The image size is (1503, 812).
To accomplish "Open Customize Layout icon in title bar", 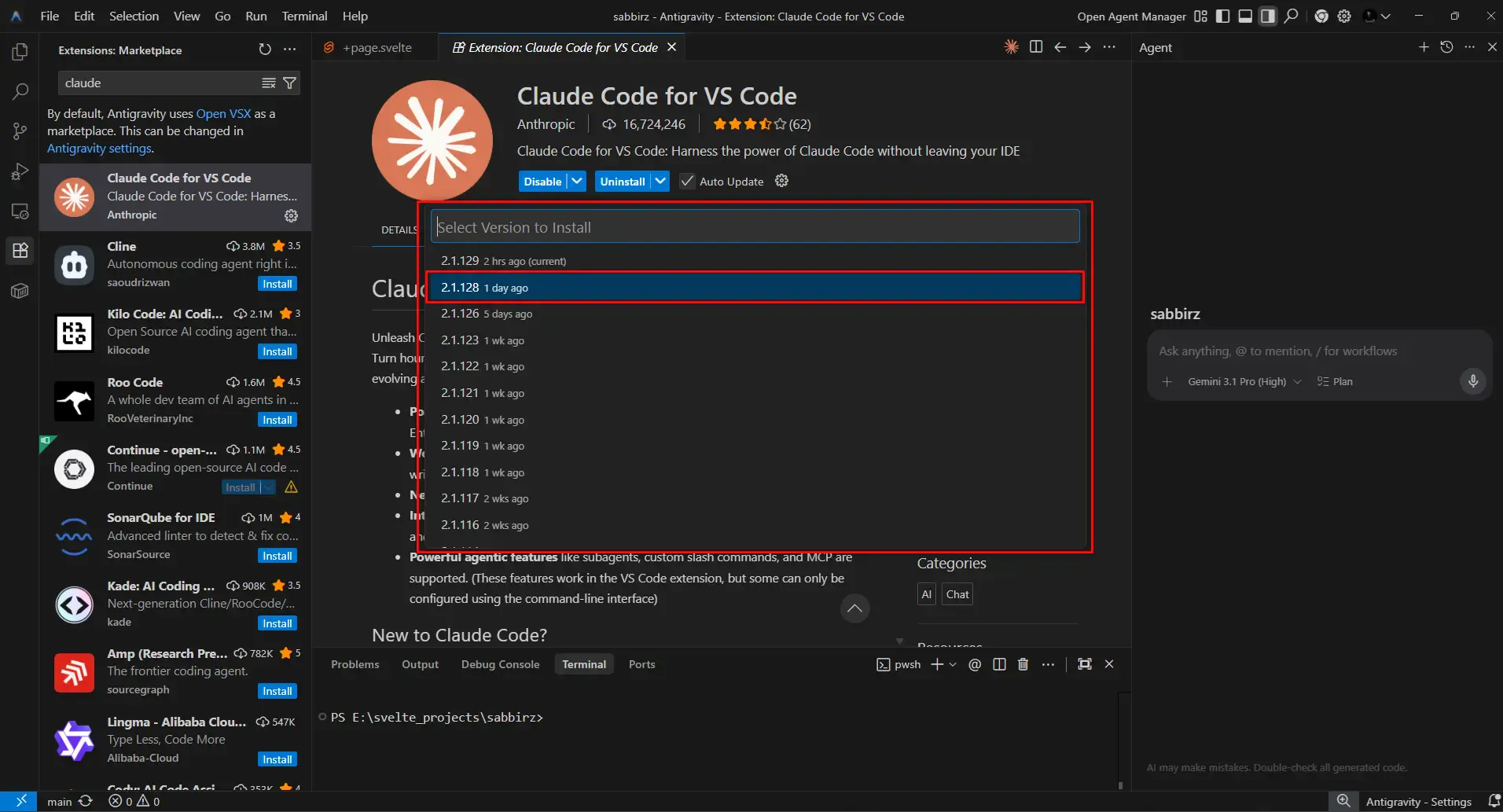I will pyautogui.click(x=1200, y=16).
